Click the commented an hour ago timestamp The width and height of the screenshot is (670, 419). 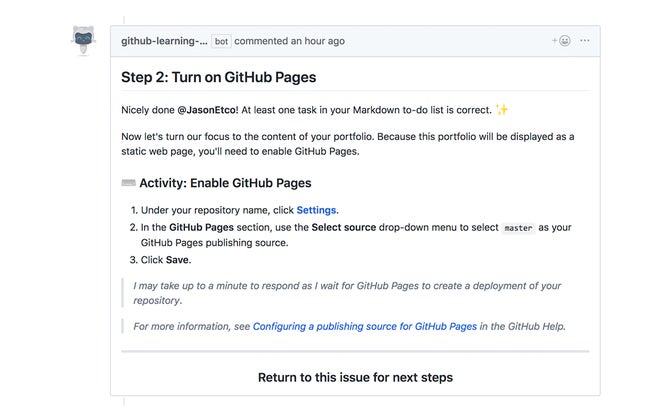pyautogui.click(x=289, y=41)
